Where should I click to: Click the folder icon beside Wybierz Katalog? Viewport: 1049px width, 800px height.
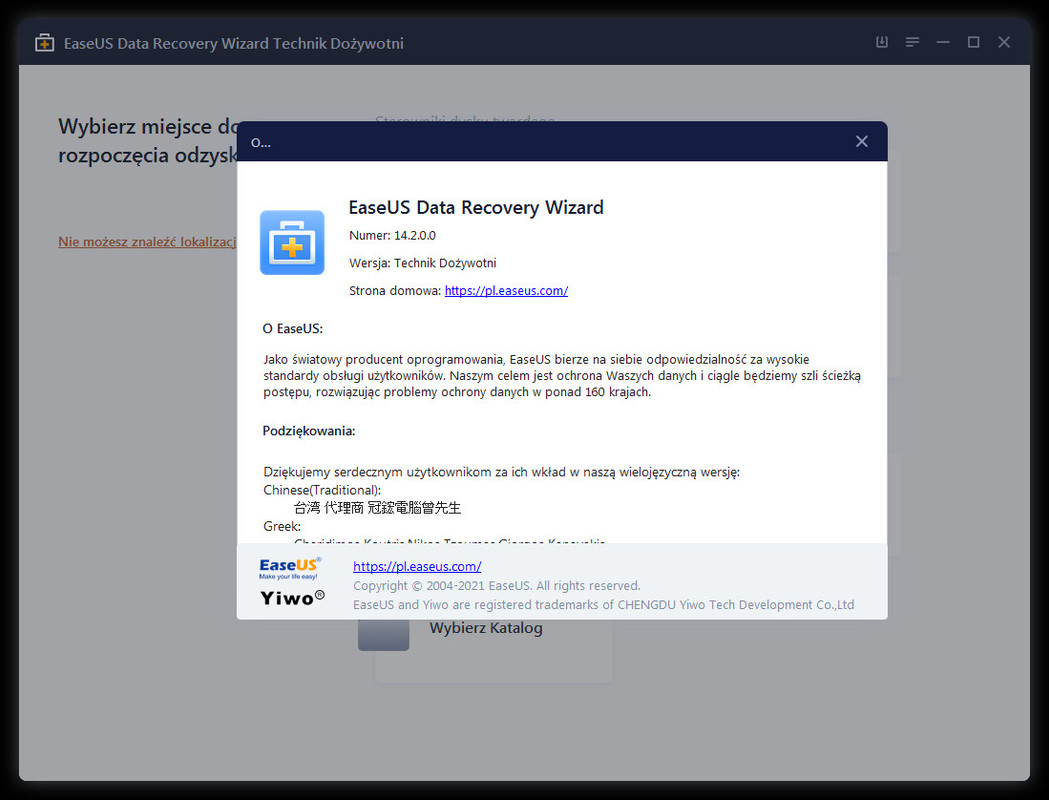(x=383, y=634)
